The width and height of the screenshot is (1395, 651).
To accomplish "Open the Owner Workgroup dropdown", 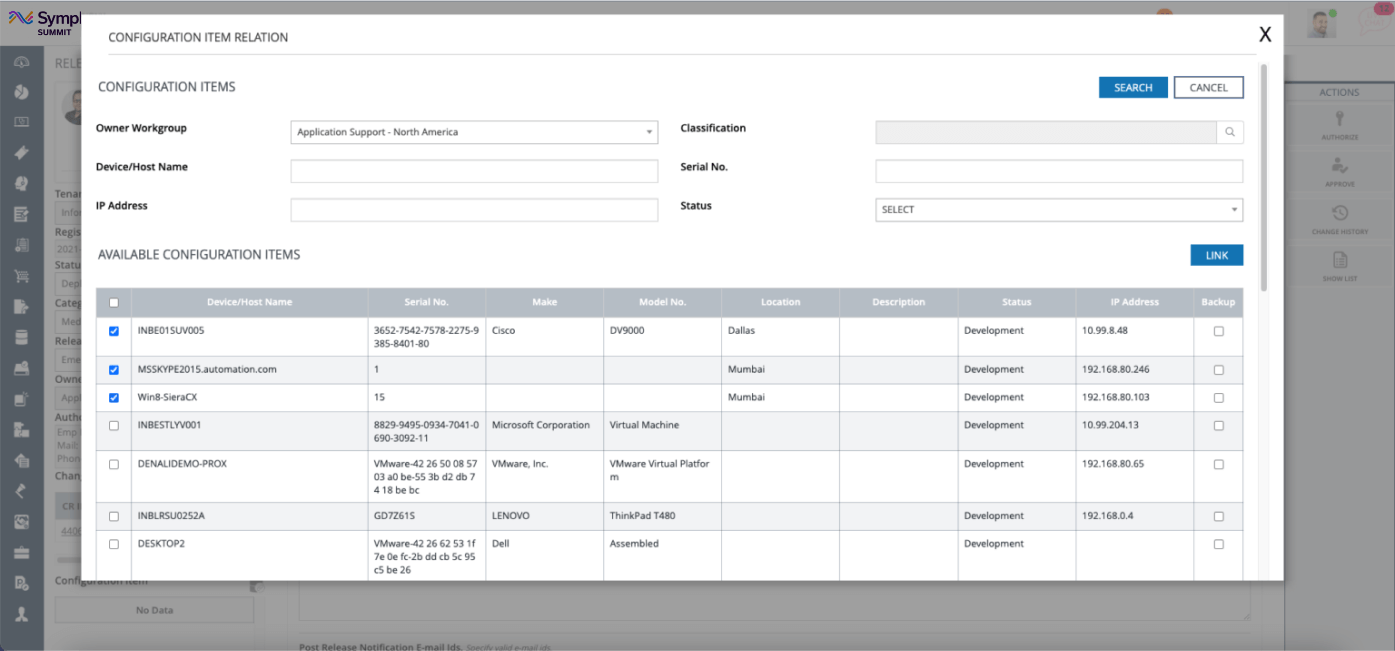I will click(474, 132).
